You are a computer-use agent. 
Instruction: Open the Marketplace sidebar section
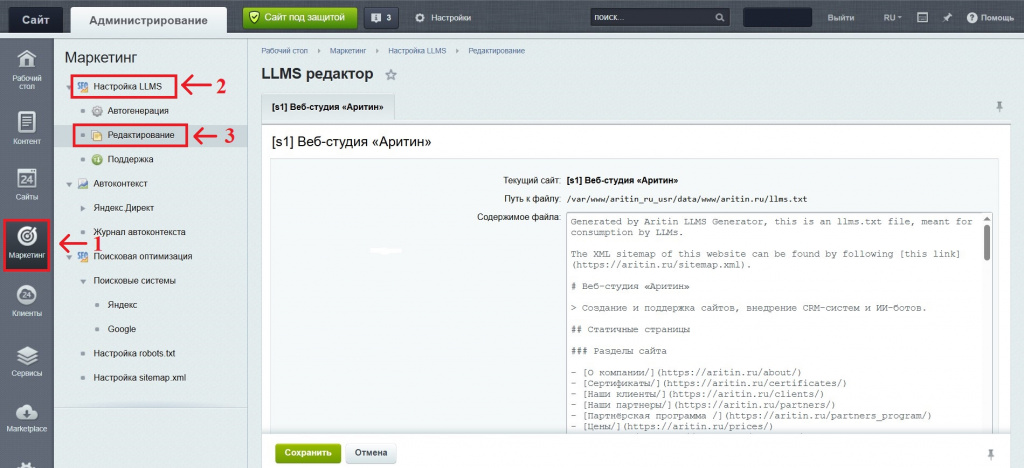click(27, 418)
